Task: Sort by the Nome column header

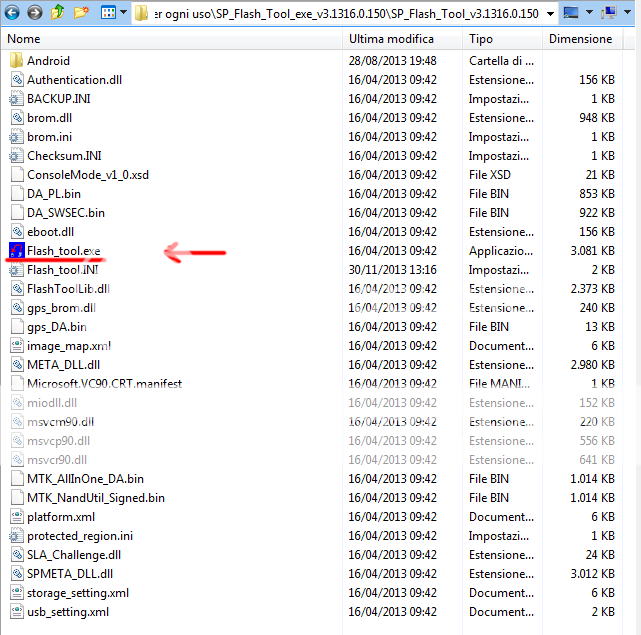Action: [x=172, y=39]
